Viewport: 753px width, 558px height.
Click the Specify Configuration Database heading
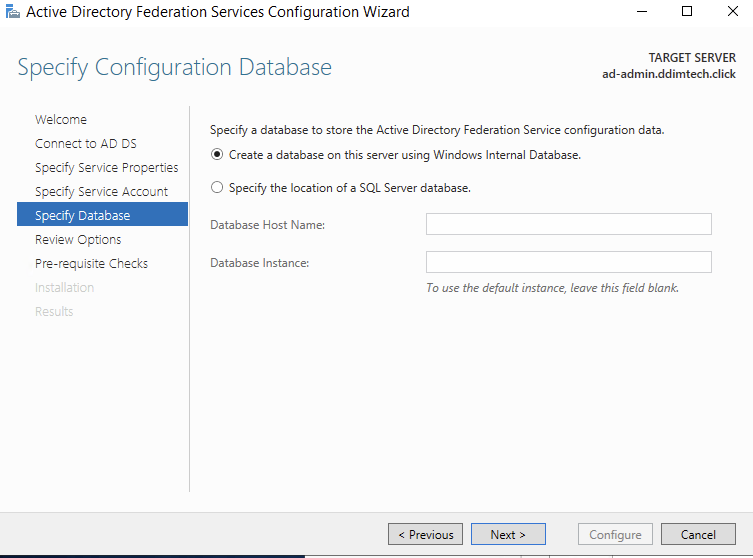click(174, 67)
